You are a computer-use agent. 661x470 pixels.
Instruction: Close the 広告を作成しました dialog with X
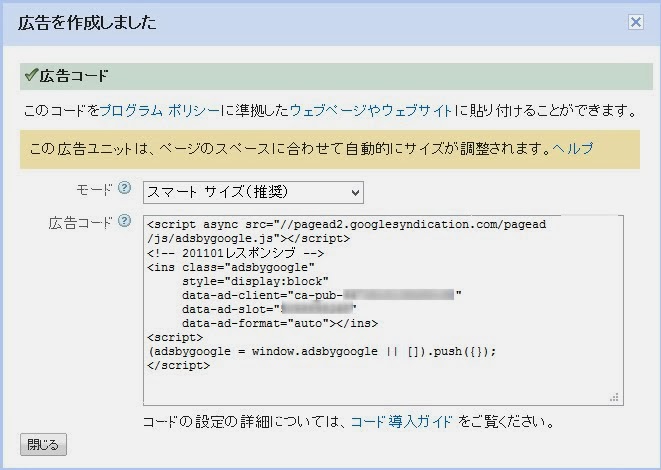pos(635,22)
